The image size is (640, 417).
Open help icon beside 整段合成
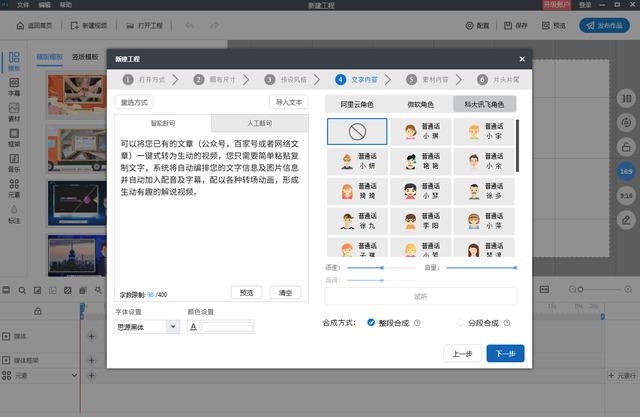pyautogui.click(x=416, y=323)
